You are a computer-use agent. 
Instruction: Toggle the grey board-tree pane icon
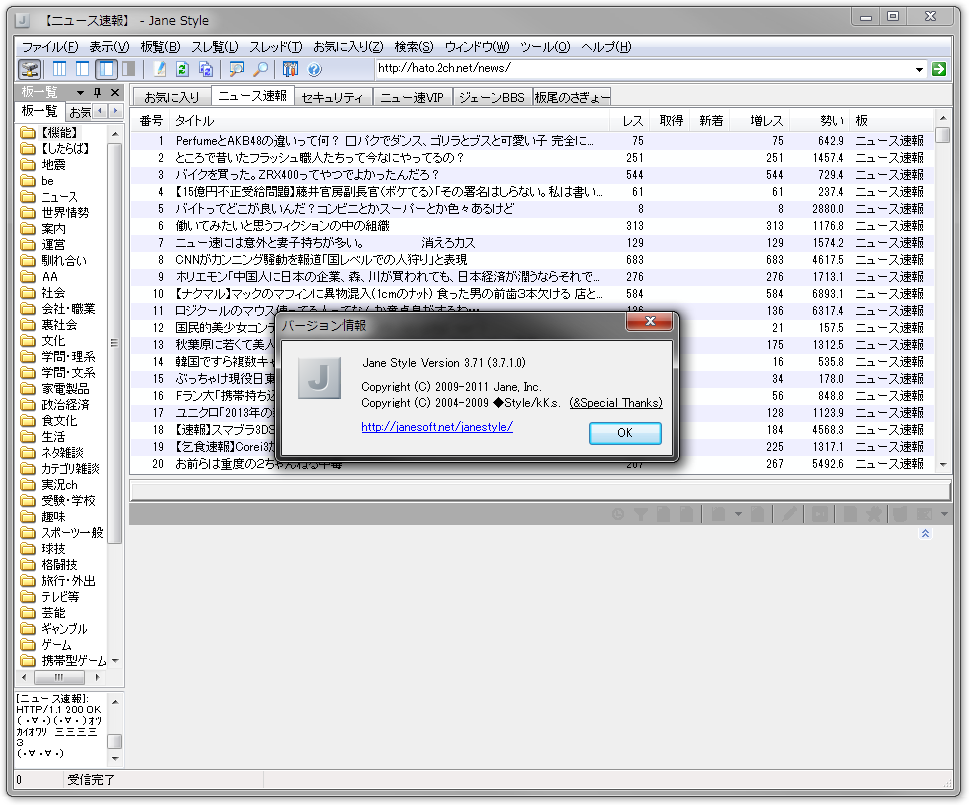pos(129,69)
